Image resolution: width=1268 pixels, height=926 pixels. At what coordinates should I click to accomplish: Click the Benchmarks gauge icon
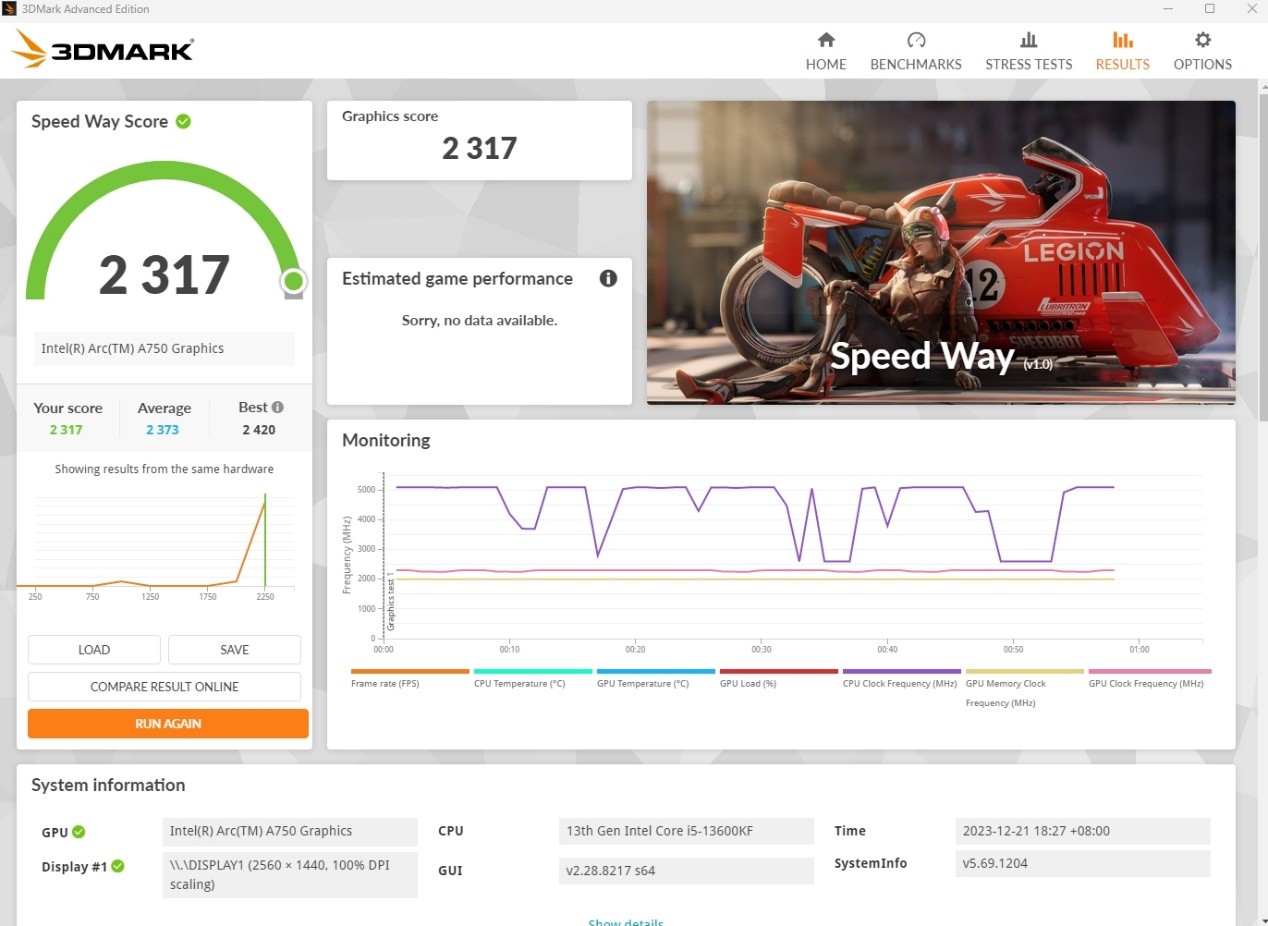click(x=916, y=40)
